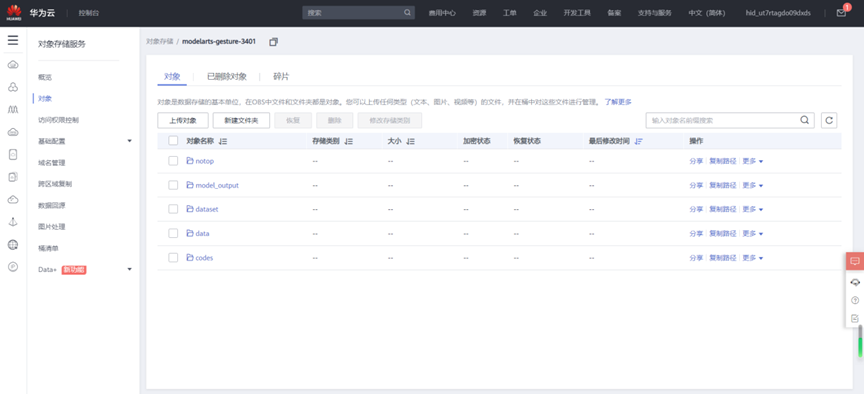The image size is (864, 394).
Task: Open account menu hid_ut7rtagdo09dxds
Action: tap(778, 13)
